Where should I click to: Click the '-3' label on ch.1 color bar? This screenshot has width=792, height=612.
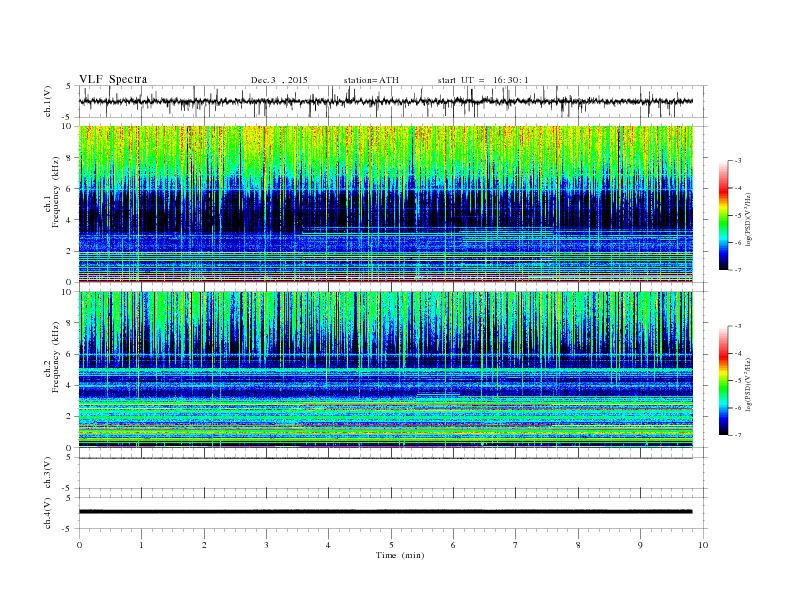click(x=737, y=161)
